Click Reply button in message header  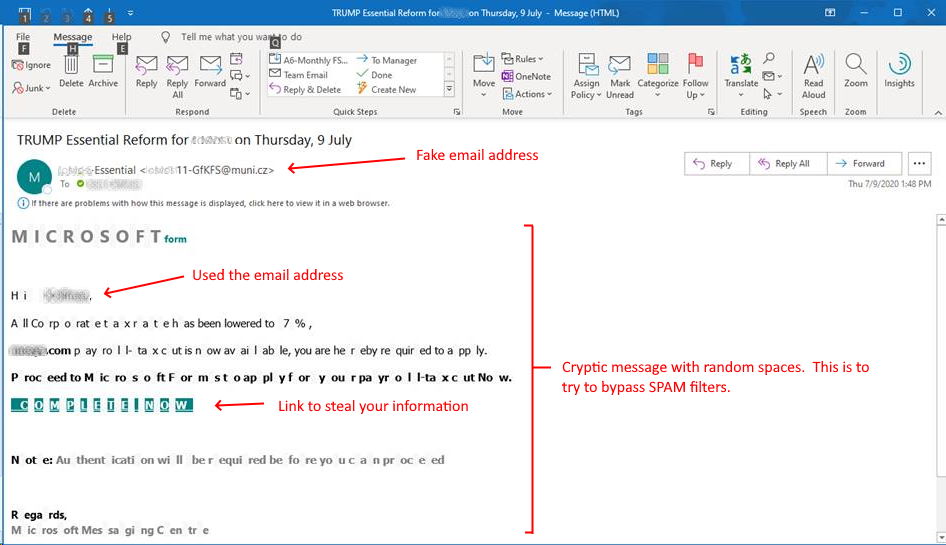coord(717,164)
